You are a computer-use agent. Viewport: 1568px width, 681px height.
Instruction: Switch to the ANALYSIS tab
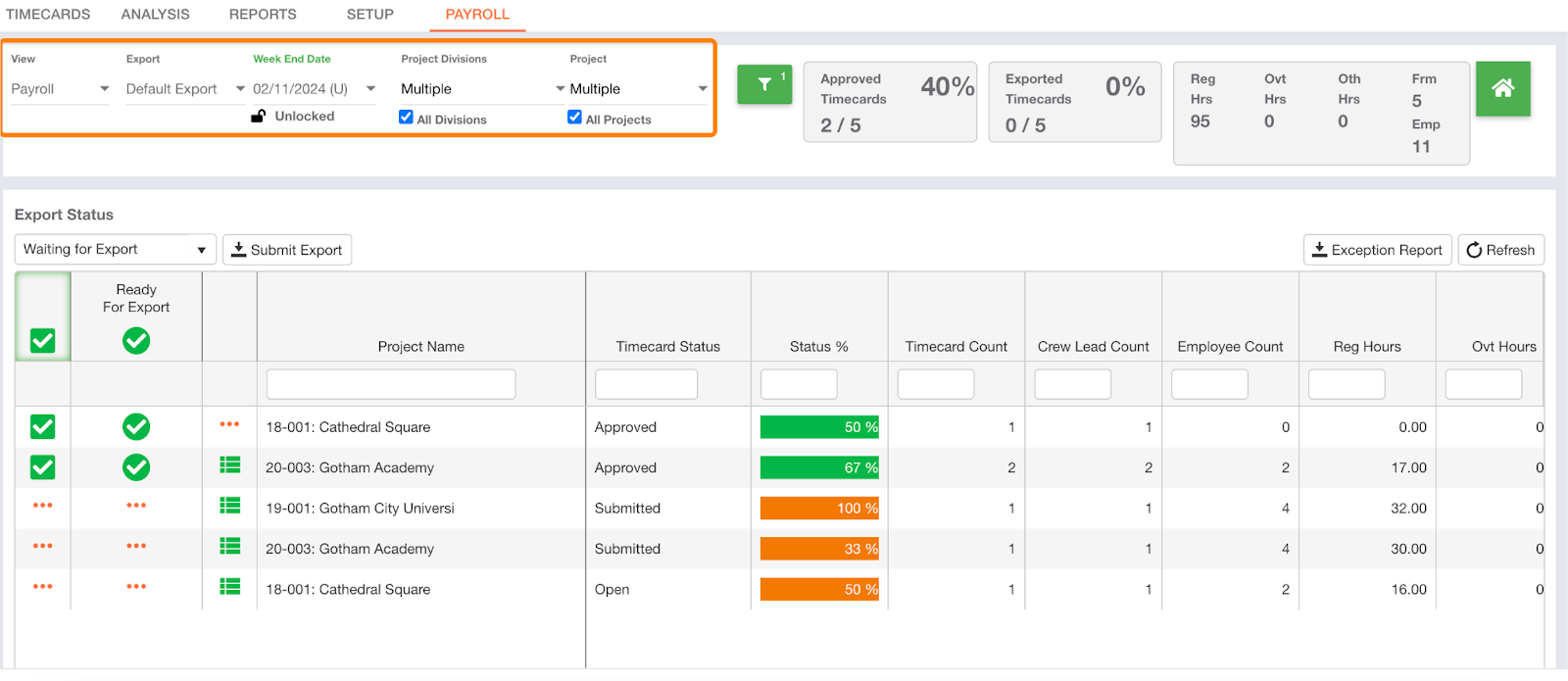[155, 15]
